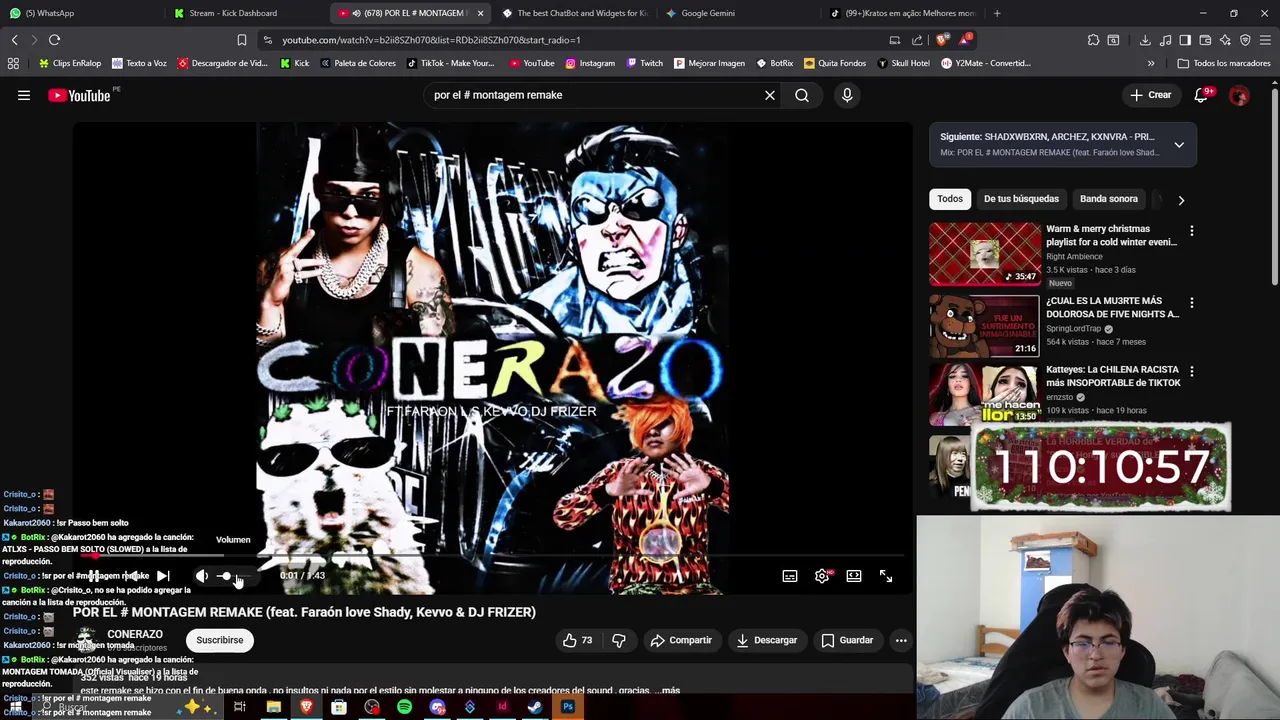1280x720 pixels.
Task: Go back to the previous page
Action: tap(14, 40)
